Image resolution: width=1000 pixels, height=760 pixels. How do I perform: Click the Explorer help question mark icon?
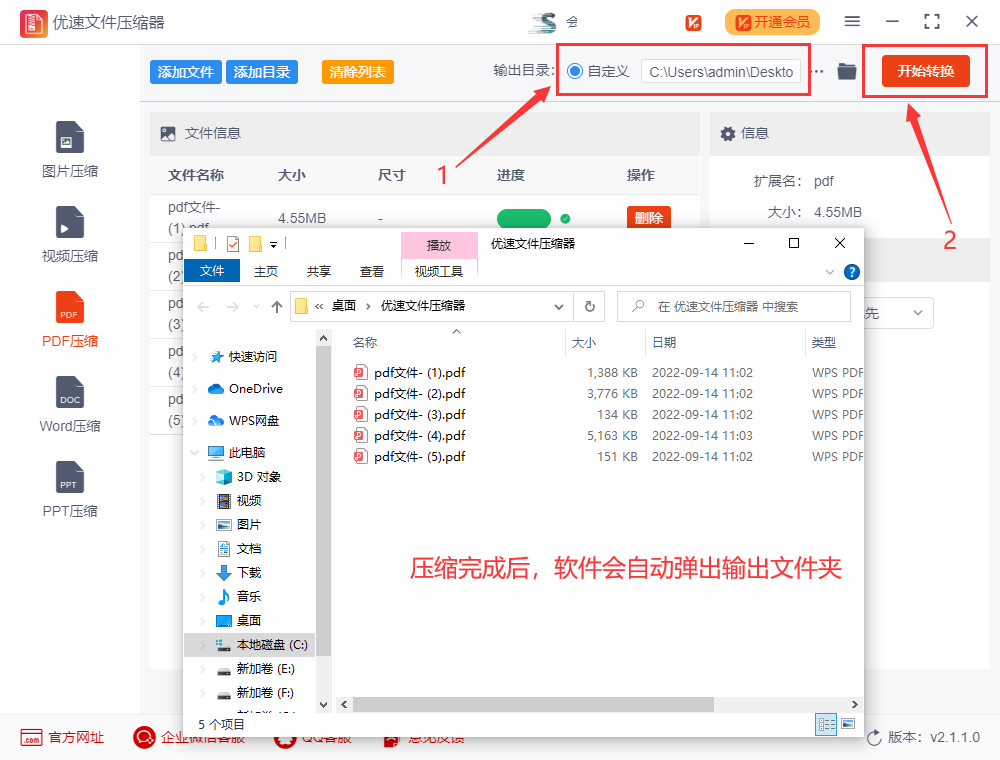(851, 272)
